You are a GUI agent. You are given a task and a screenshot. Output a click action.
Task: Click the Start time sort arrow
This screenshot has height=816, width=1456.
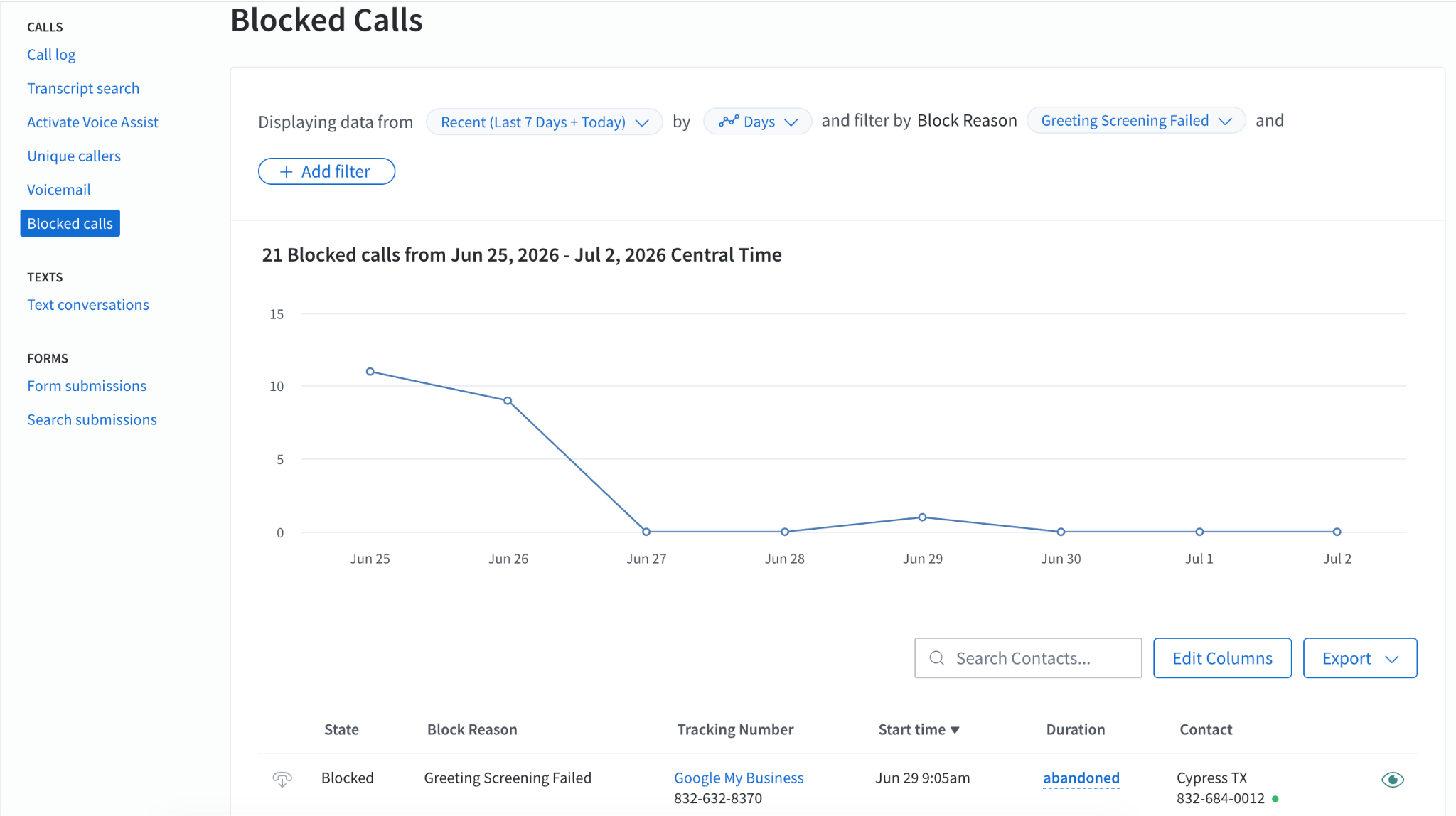point(955,730)
